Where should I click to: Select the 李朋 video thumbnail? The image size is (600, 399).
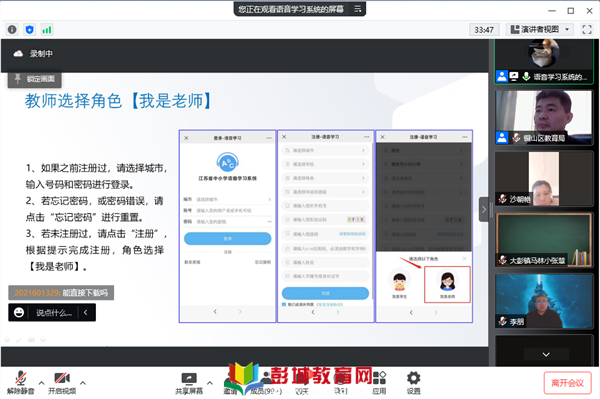(x=544, y=301)
